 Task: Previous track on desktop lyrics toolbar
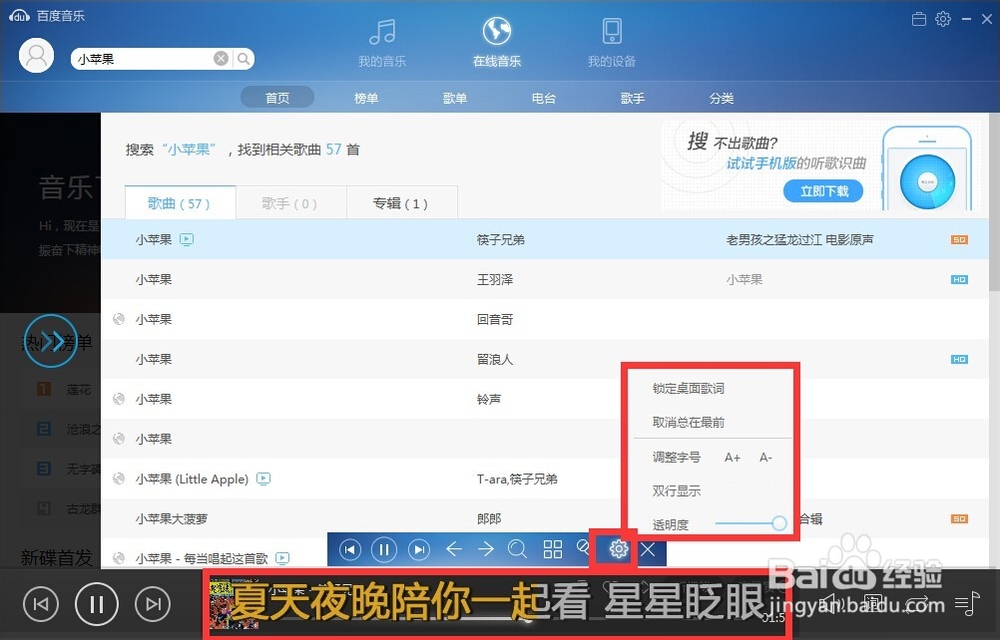[349, 549]
